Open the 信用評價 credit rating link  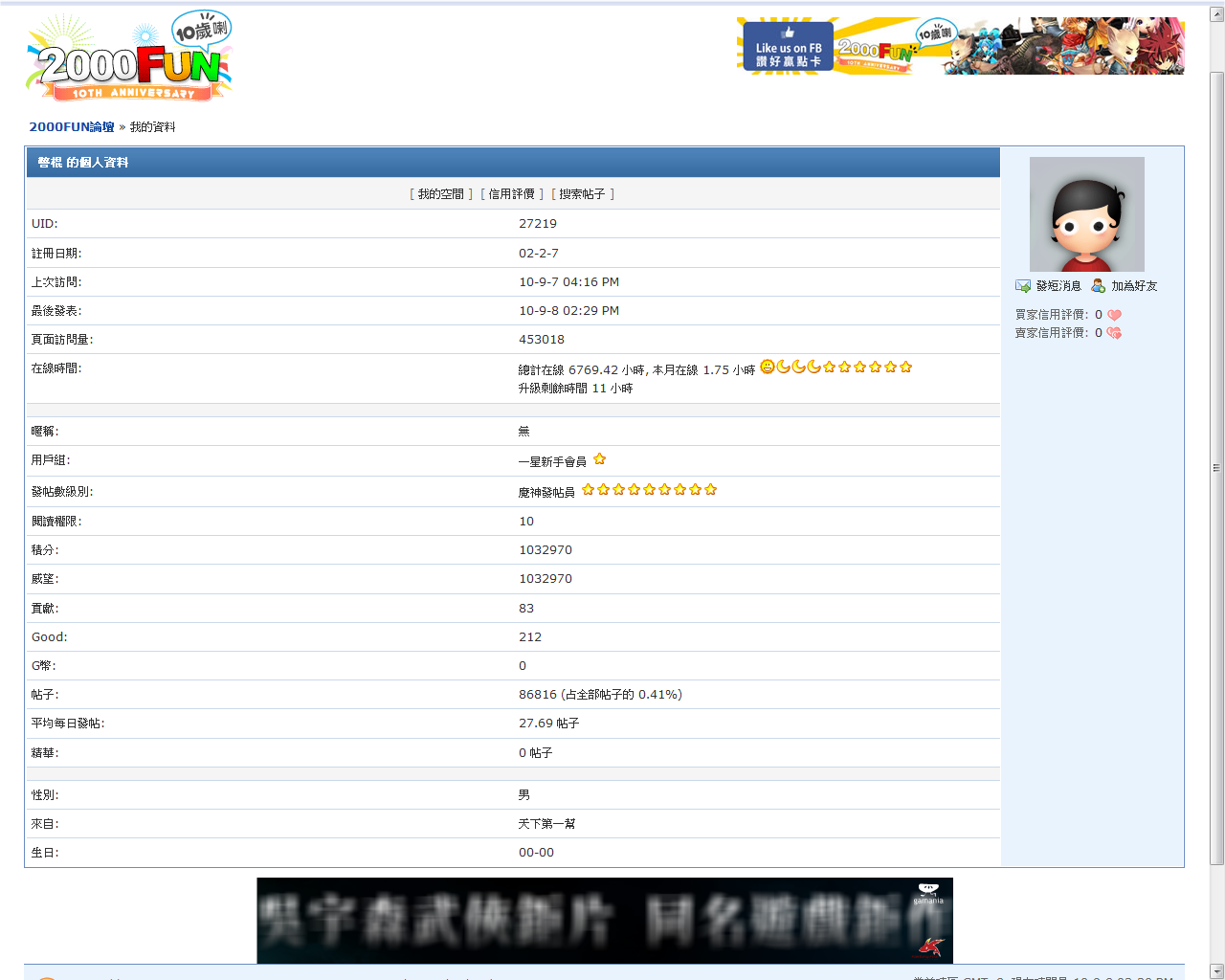pyautogui.click(x=511, y=194)
